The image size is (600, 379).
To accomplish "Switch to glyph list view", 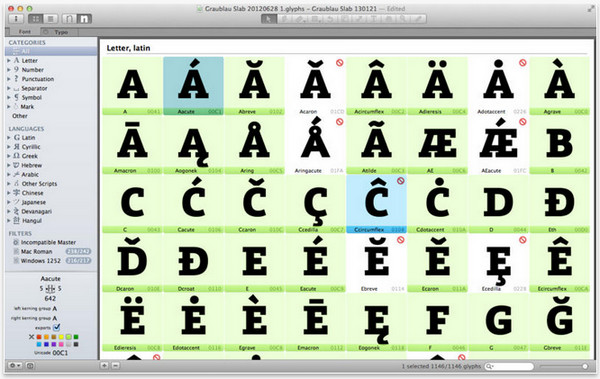I will point(50,18).
